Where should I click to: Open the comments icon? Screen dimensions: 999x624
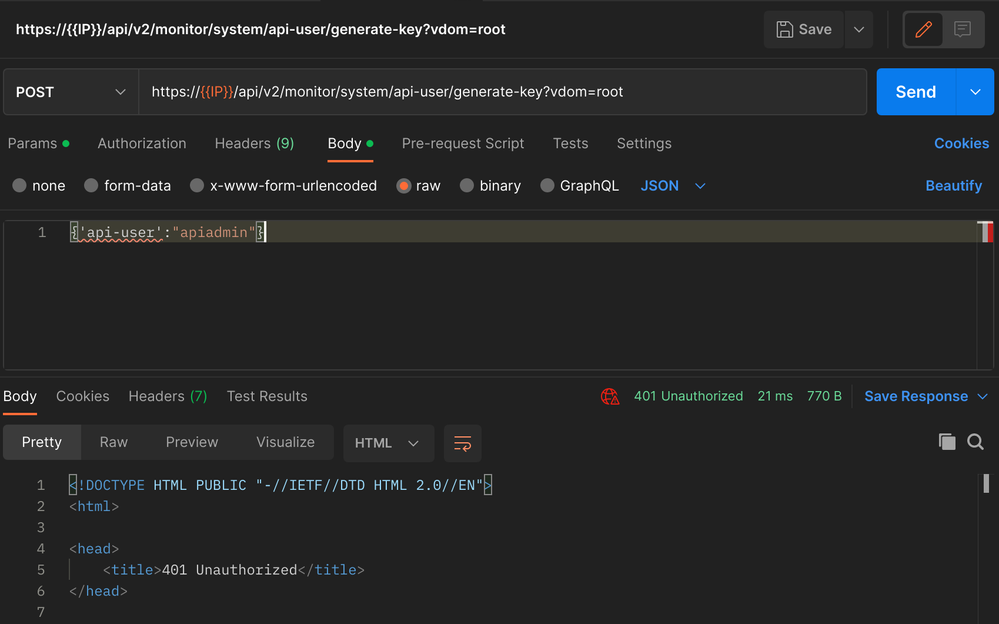point(962,30)
